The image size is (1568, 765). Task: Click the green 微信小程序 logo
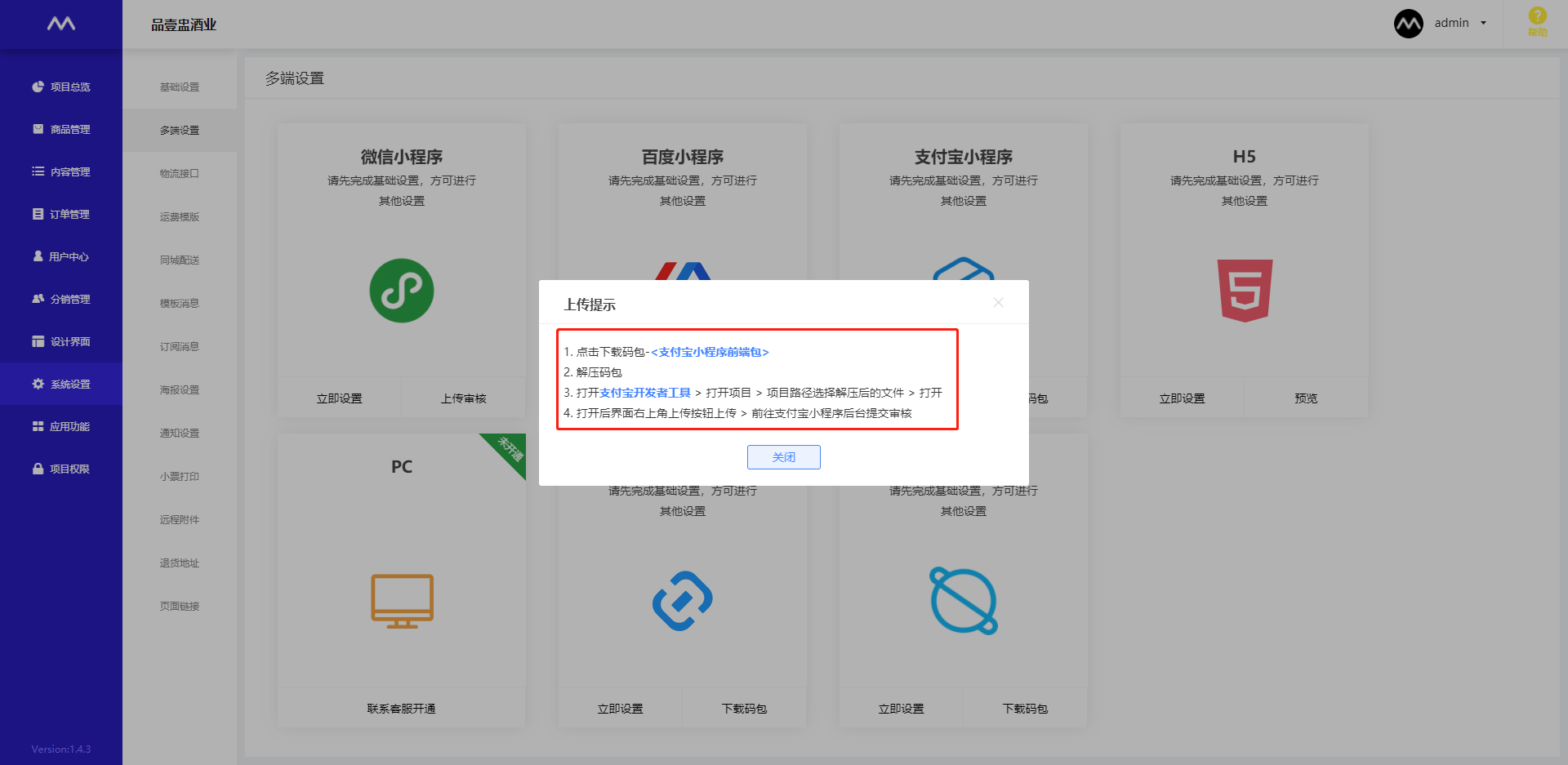402,291
